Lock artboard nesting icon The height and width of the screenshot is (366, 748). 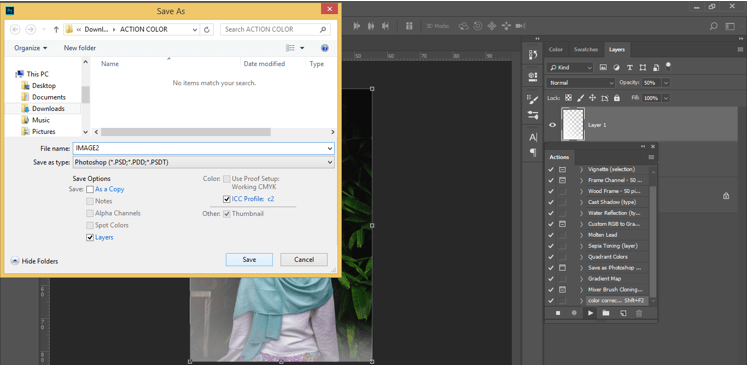[x=605, y=98]
